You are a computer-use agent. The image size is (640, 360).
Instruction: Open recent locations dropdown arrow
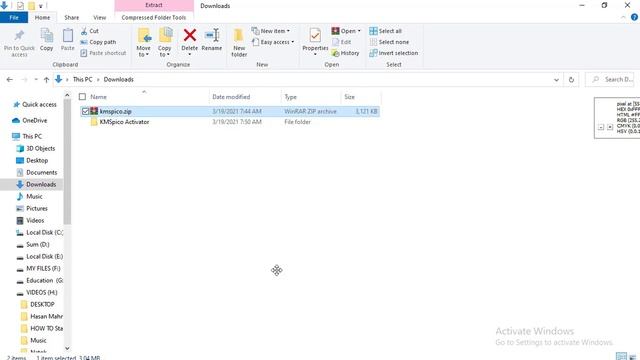(x=36, y=80)
